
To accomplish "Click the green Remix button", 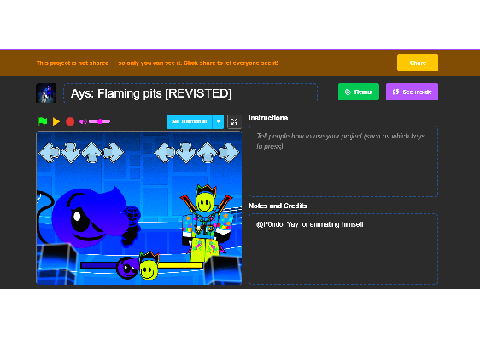I will click(x=358, y=92).
